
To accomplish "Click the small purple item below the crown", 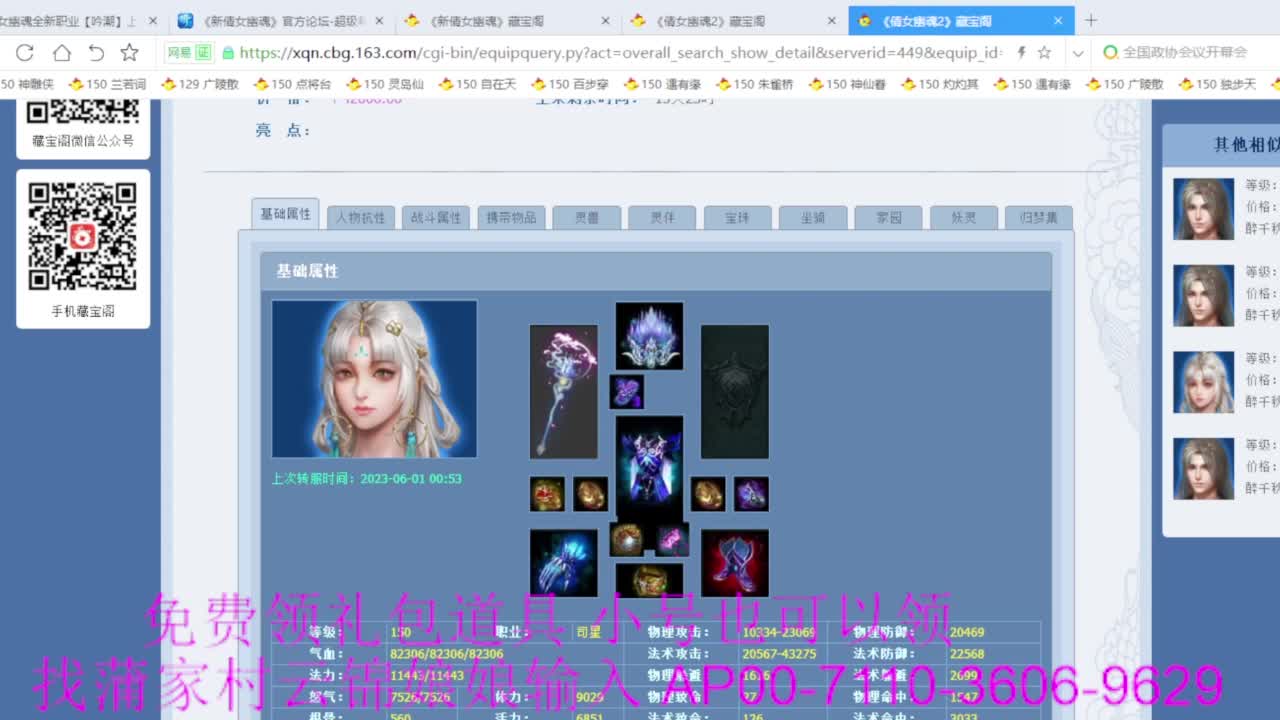I will tap(627, 392).
